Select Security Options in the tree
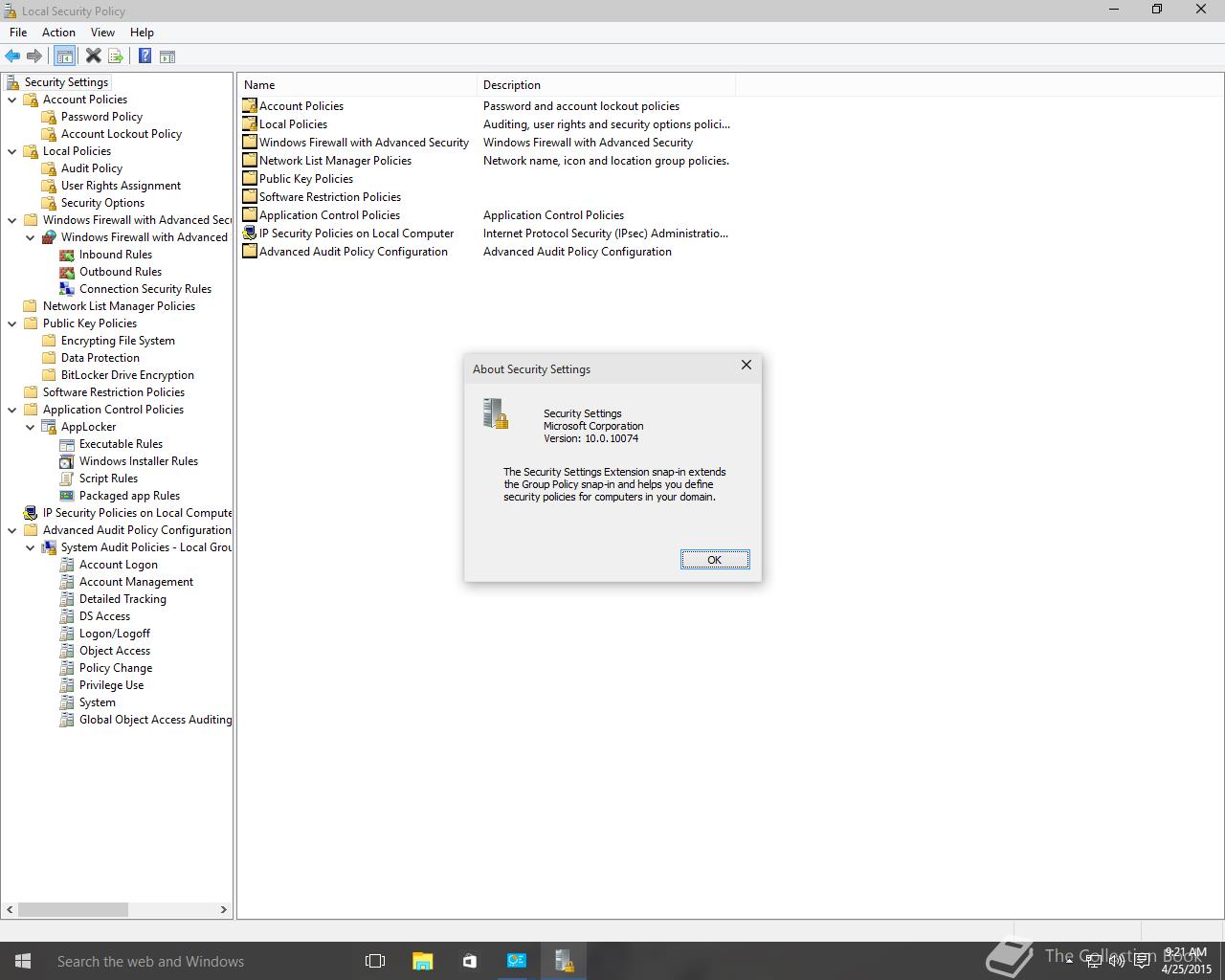This screenshot has width=1225, height=980. (102, 203)
